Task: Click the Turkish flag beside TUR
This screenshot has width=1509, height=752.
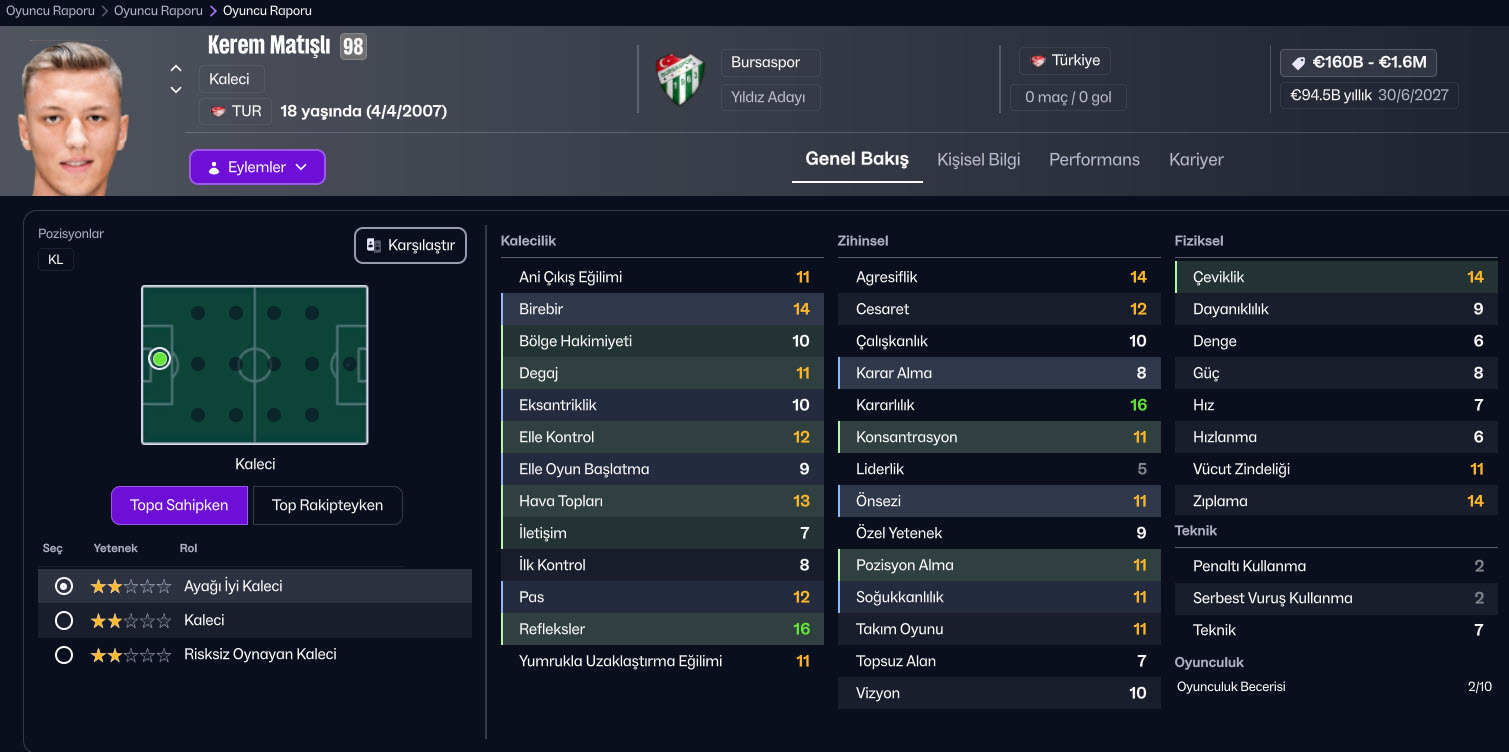Action: tap(218, 111)
